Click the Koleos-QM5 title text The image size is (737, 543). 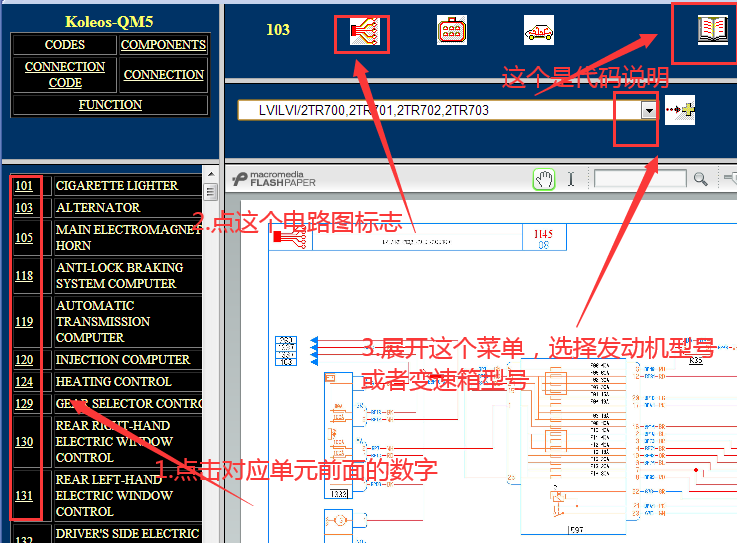pos(109,22)
